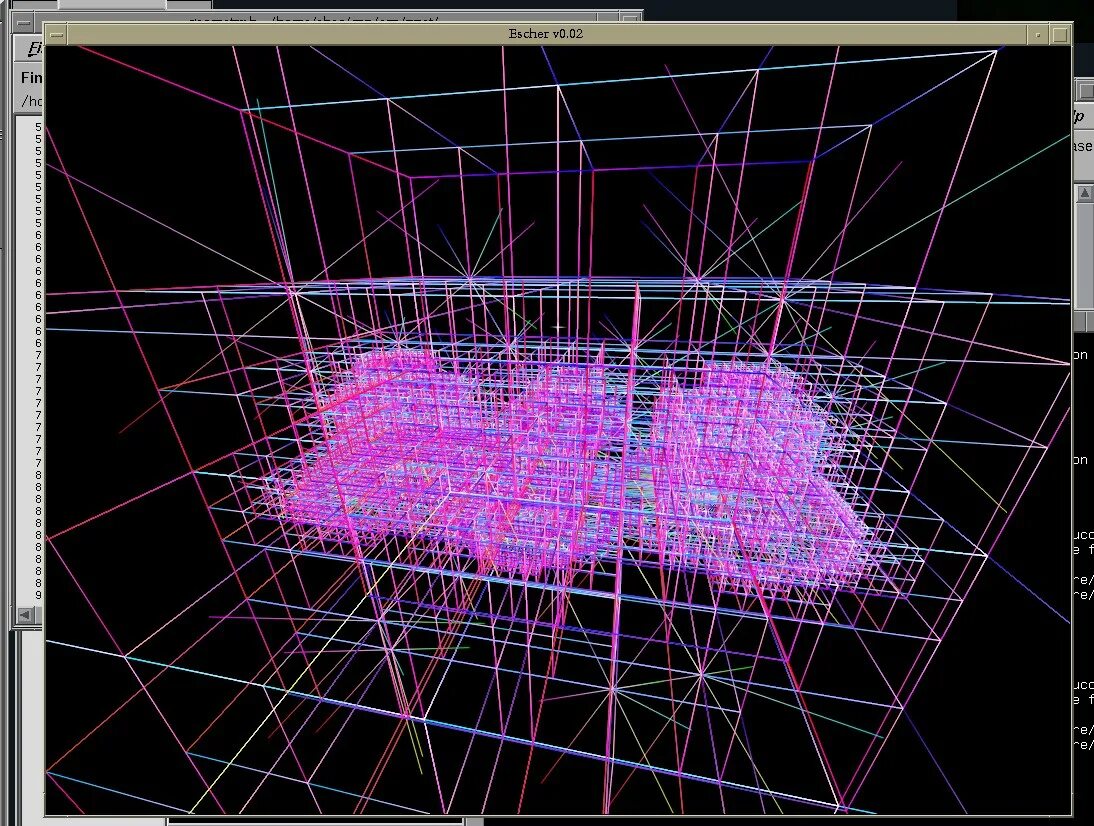This screenshot has width=1094, height=826.
Task: Click left scroll arrow in left background window
Action: pos(24,615)
